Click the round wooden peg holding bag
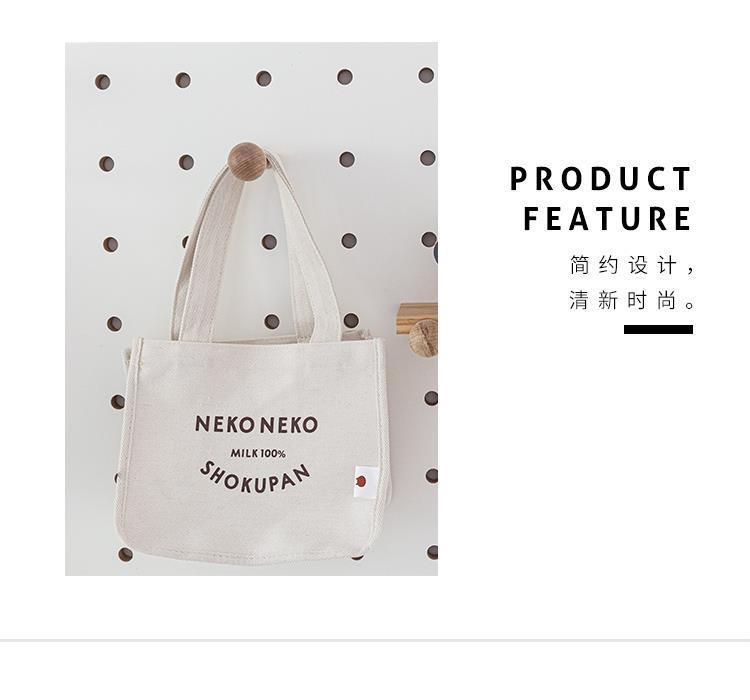Screen dimensions: 750x700 247,161
